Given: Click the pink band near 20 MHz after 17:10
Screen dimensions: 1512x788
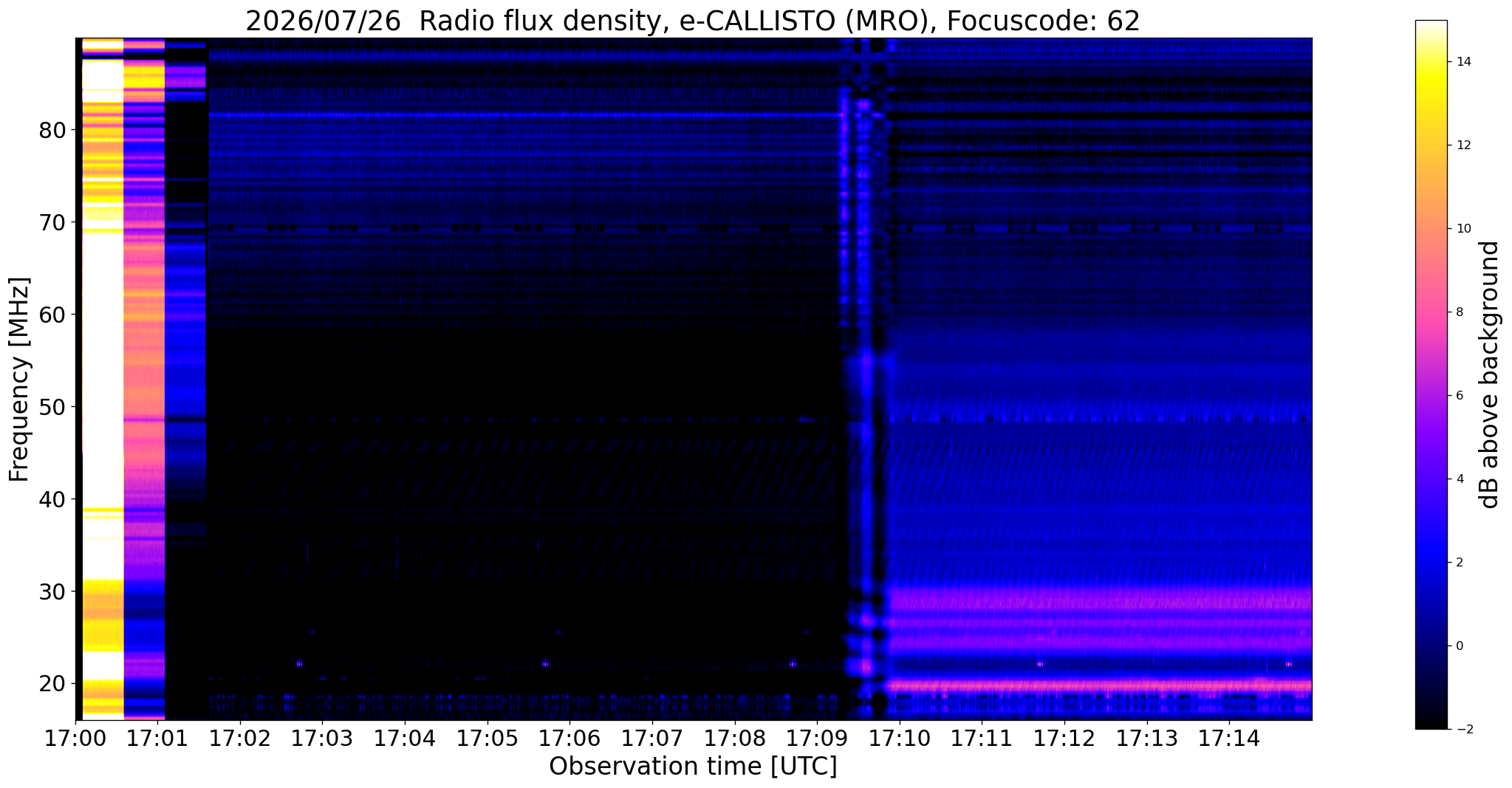Looking at the screenshot, I should click(1099, 686).
